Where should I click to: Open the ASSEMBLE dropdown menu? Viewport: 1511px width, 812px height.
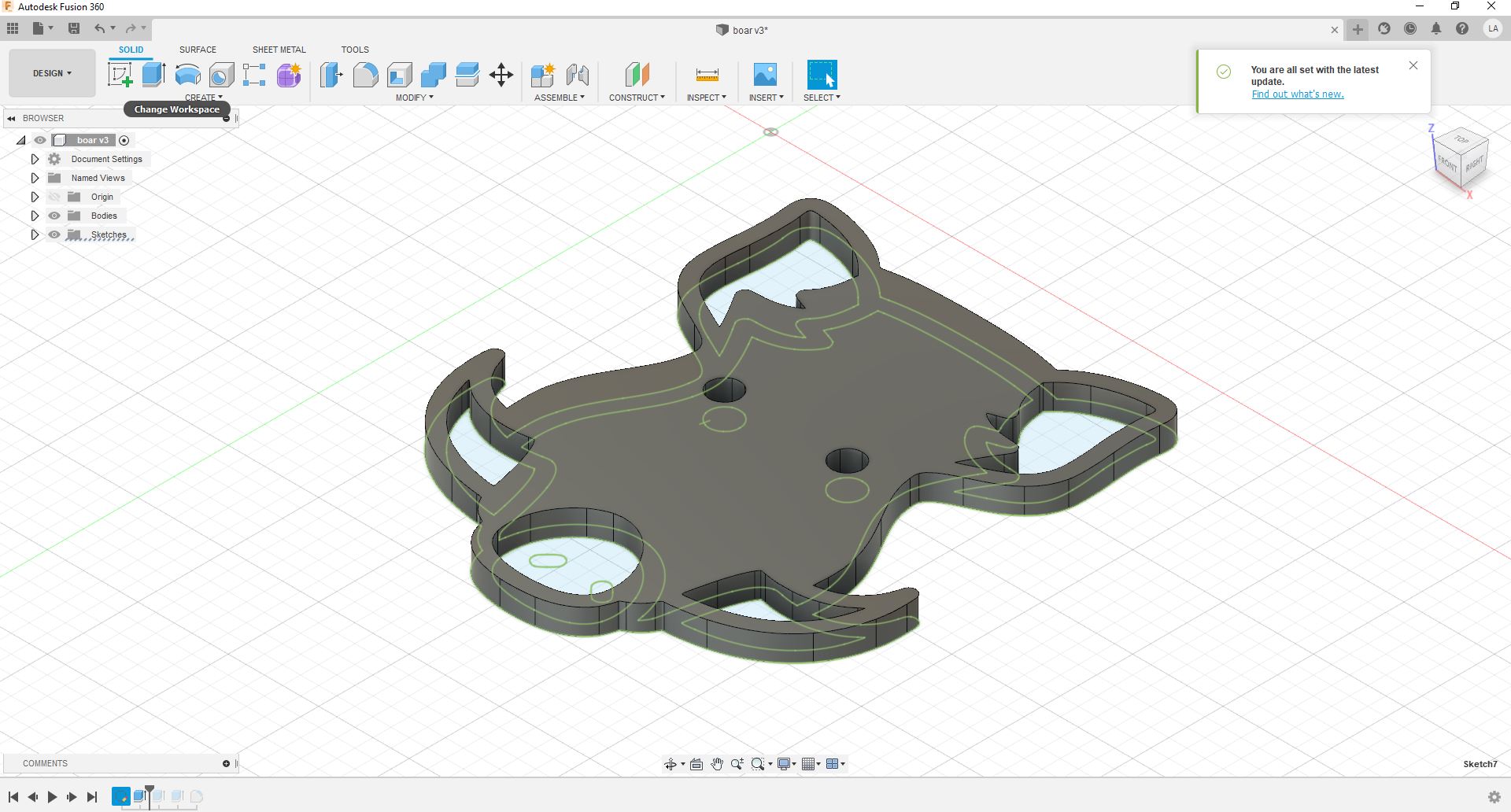[560, 98]
